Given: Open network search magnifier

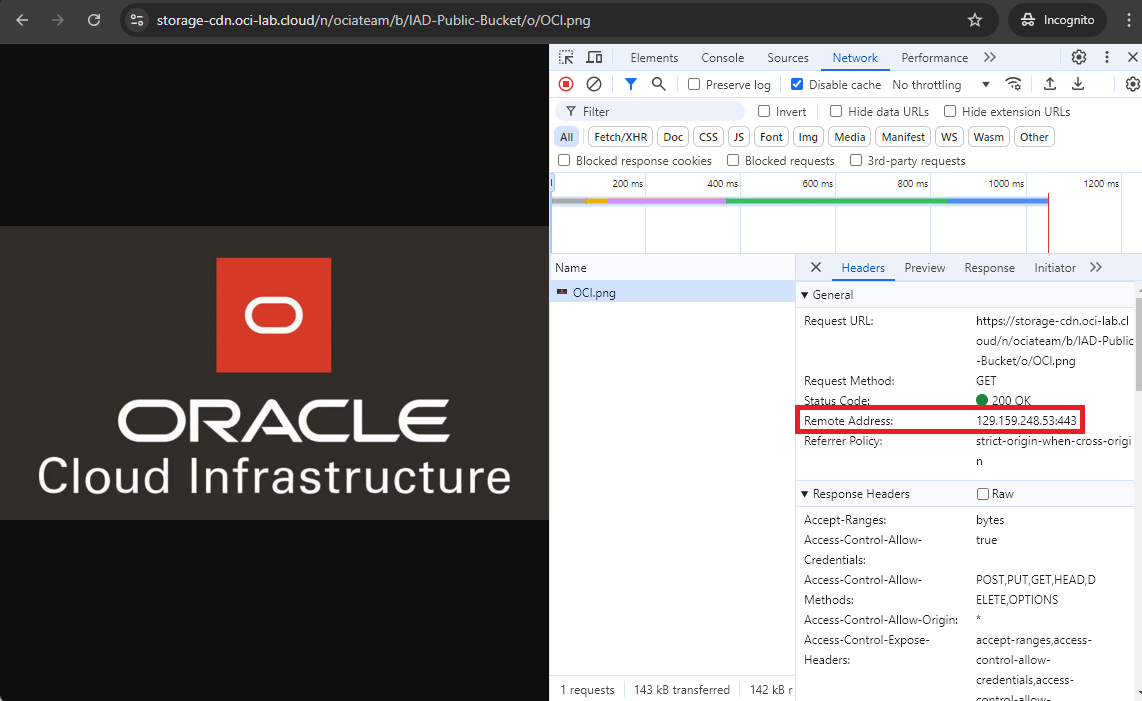Looking at the screenshot, I should click(x=659, y=85).
